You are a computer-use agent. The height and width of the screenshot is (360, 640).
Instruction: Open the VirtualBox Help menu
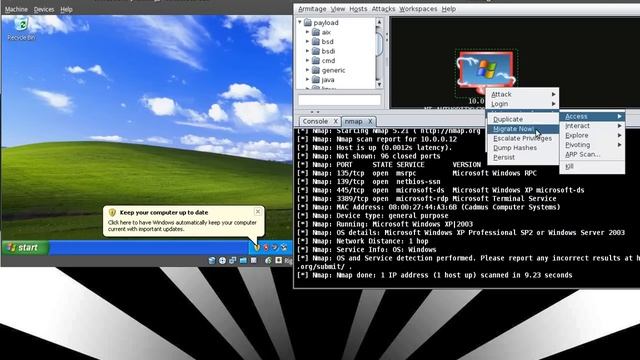point(66,9)
